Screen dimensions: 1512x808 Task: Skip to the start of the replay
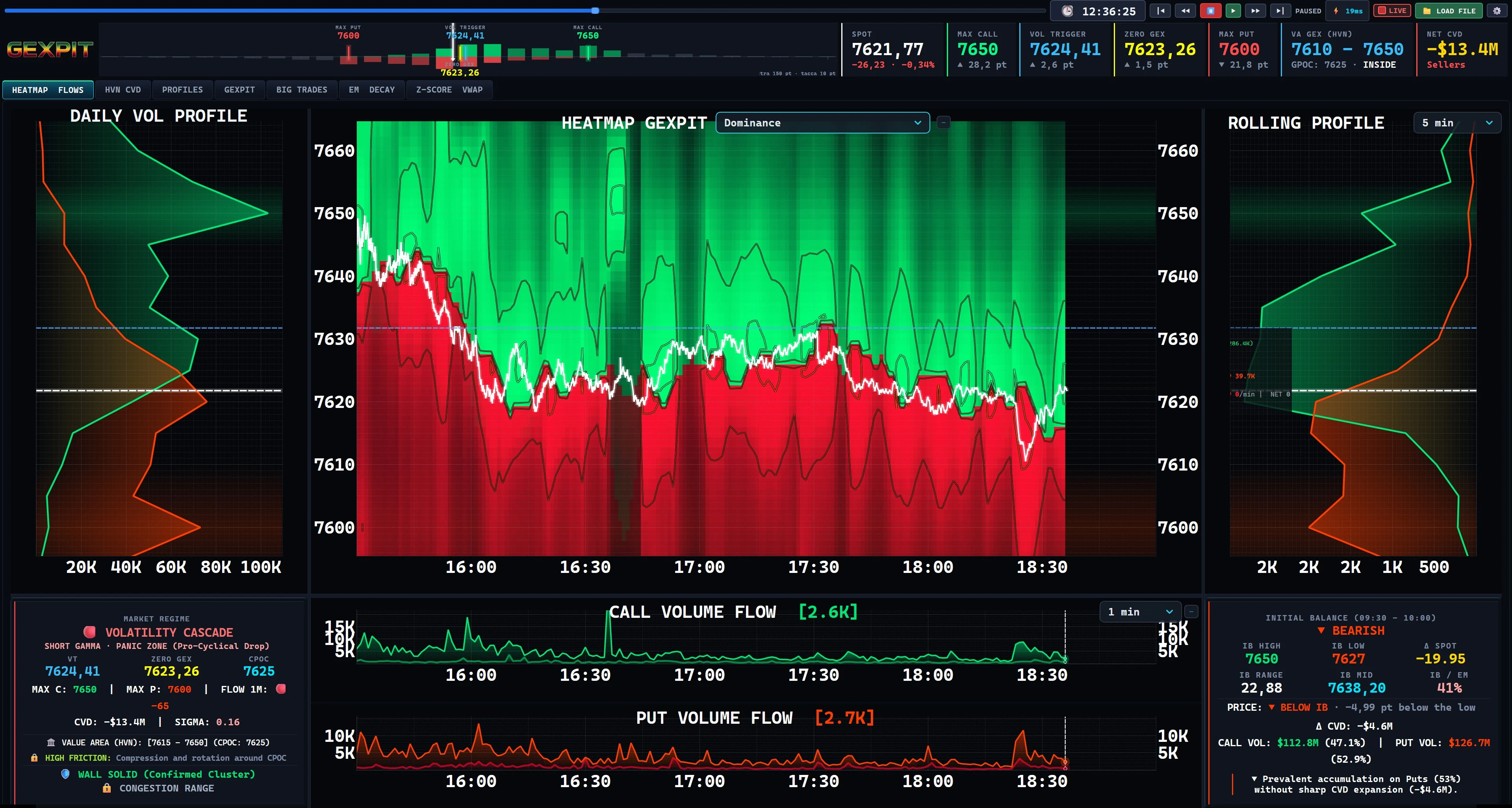(1160, 11)
